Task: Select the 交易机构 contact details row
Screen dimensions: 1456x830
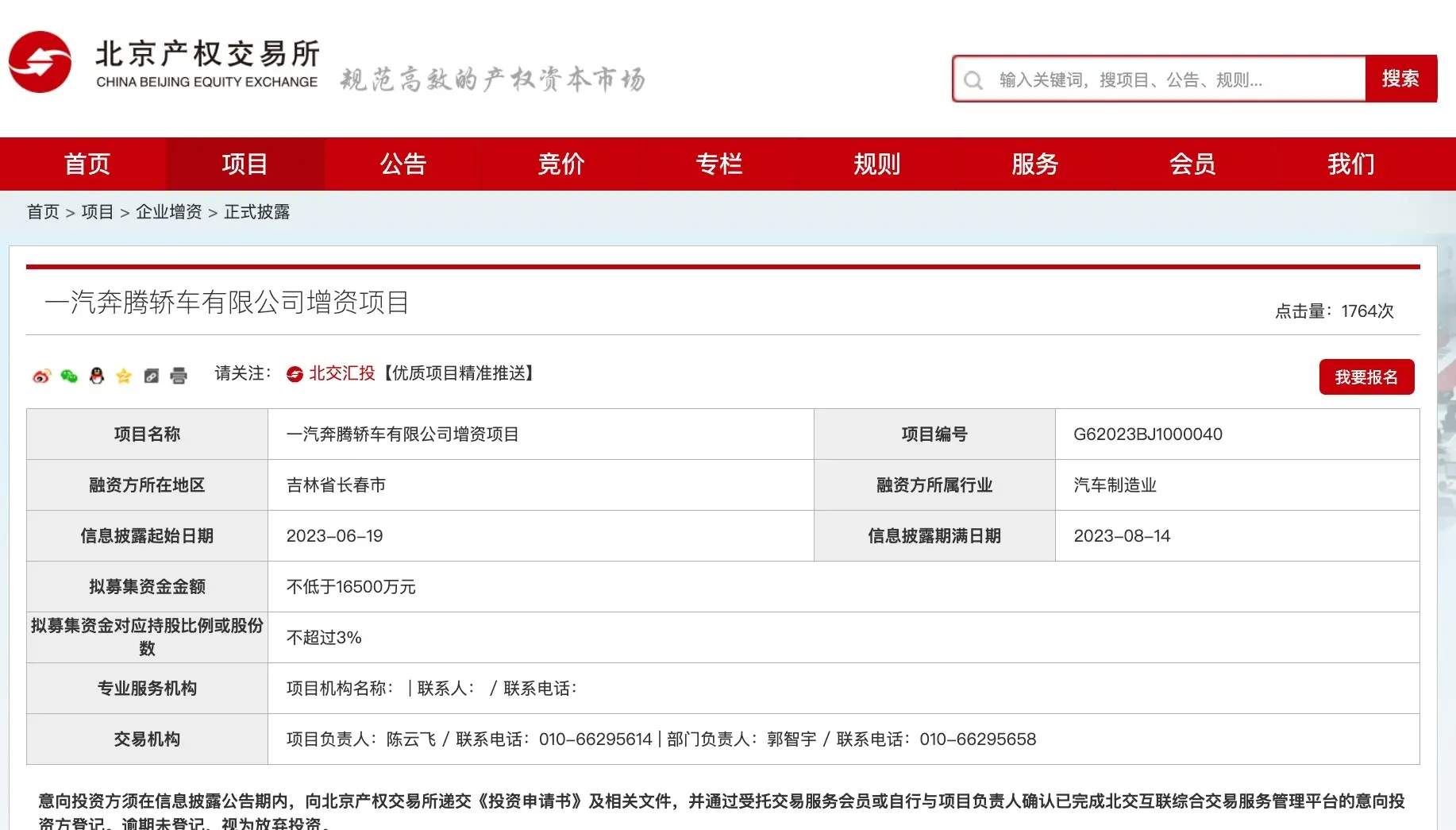Action: (x=661, y=739)
